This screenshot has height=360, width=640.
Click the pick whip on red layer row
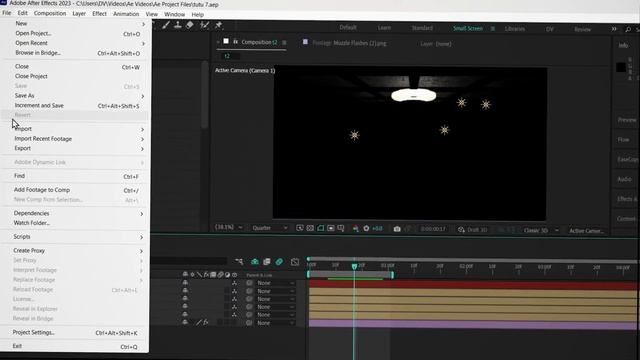click(249, 283)
